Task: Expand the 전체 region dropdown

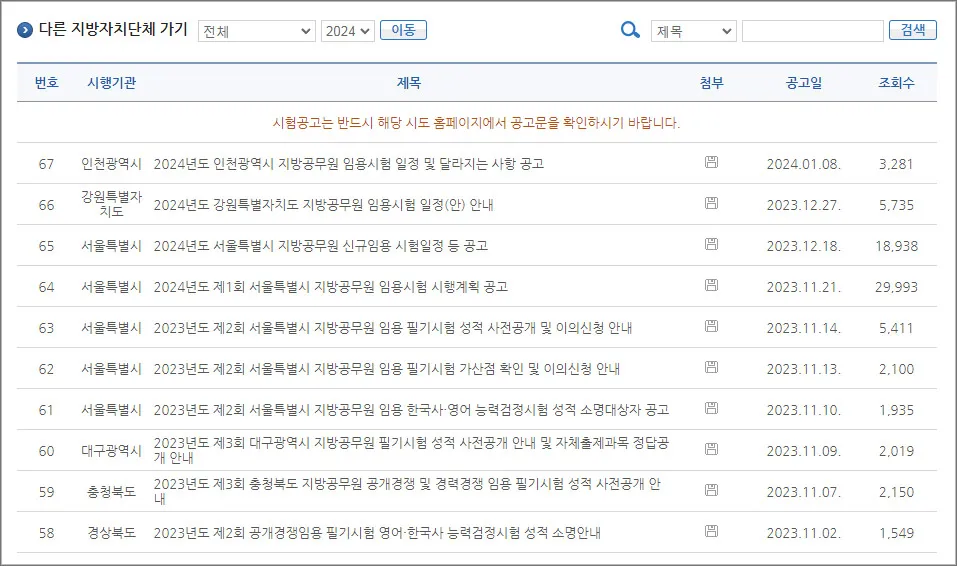Action: (256, 31)
